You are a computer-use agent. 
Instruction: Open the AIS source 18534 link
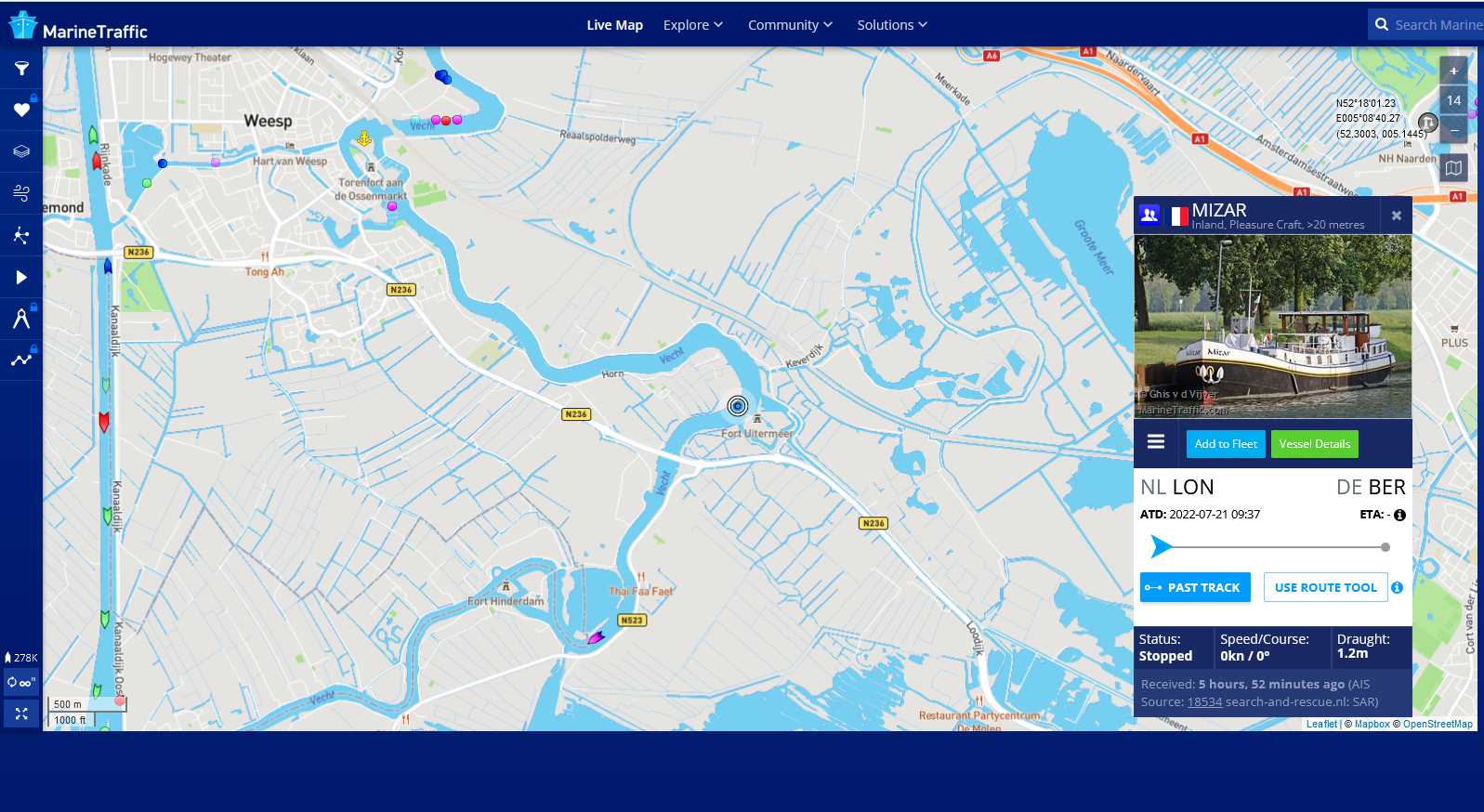pos(1204,701)
